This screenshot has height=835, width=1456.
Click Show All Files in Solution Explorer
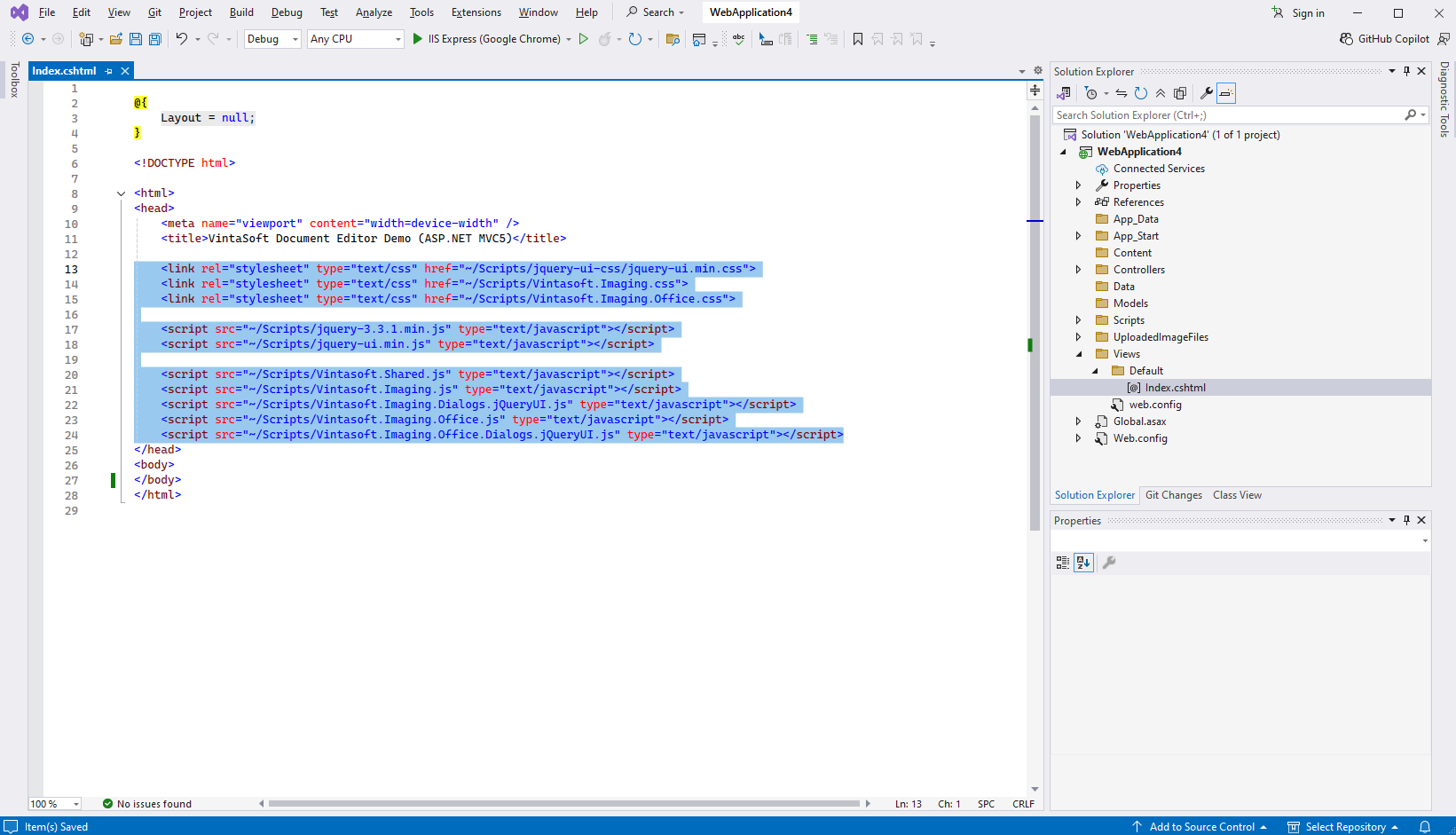(1180, 93)
